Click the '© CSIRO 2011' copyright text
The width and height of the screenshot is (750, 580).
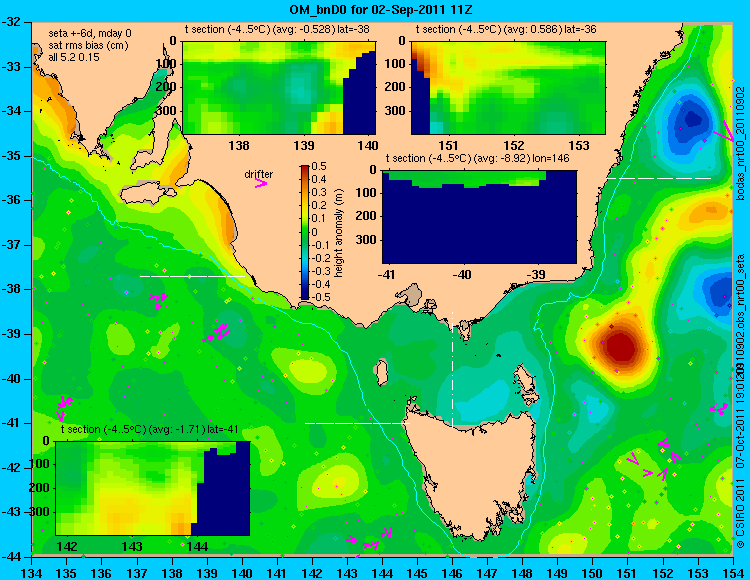740,512
